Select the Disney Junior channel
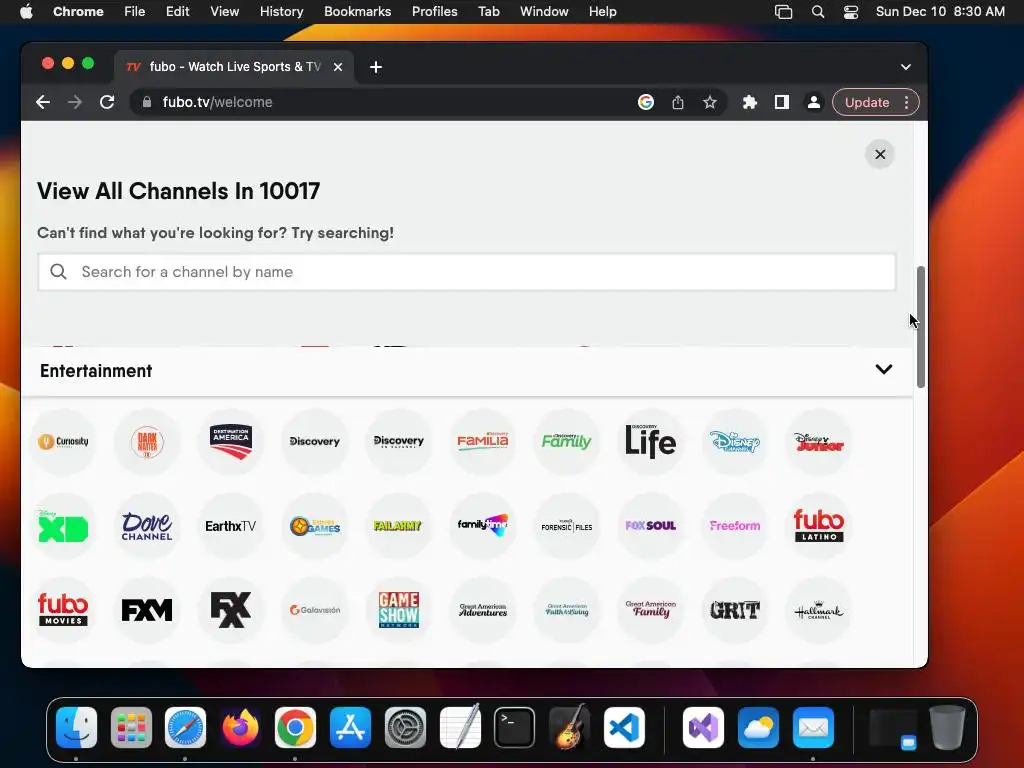This screenshot has width=1024, height=768. [818, 442]
